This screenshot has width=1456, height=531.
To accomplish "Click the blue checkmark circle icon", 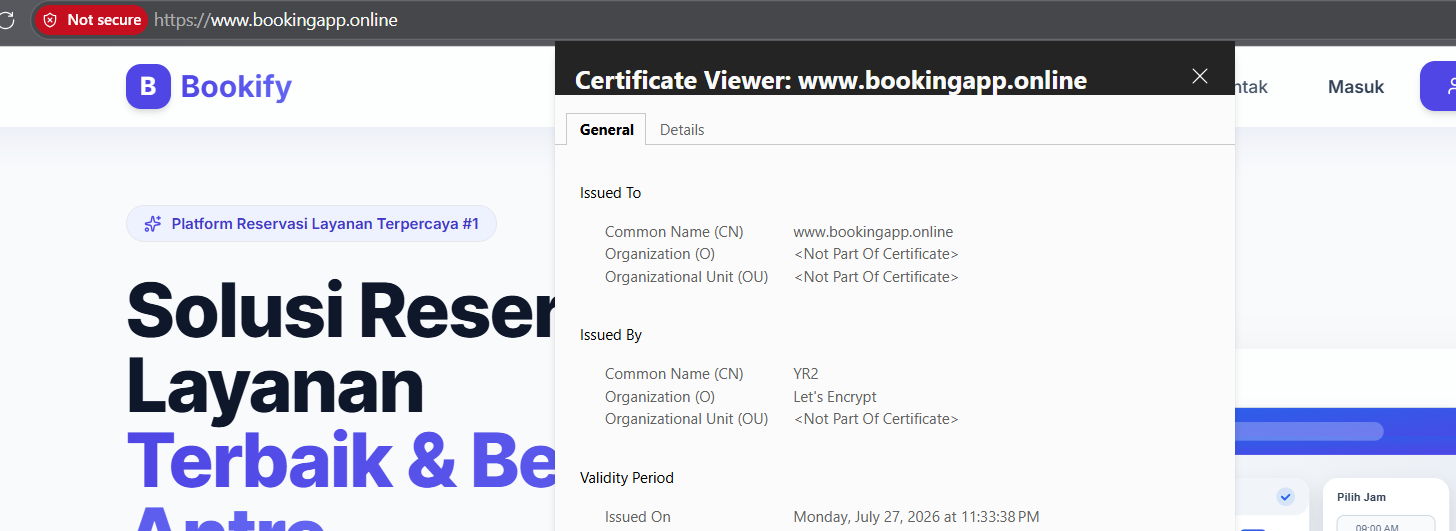I will tap(1285, 497).
